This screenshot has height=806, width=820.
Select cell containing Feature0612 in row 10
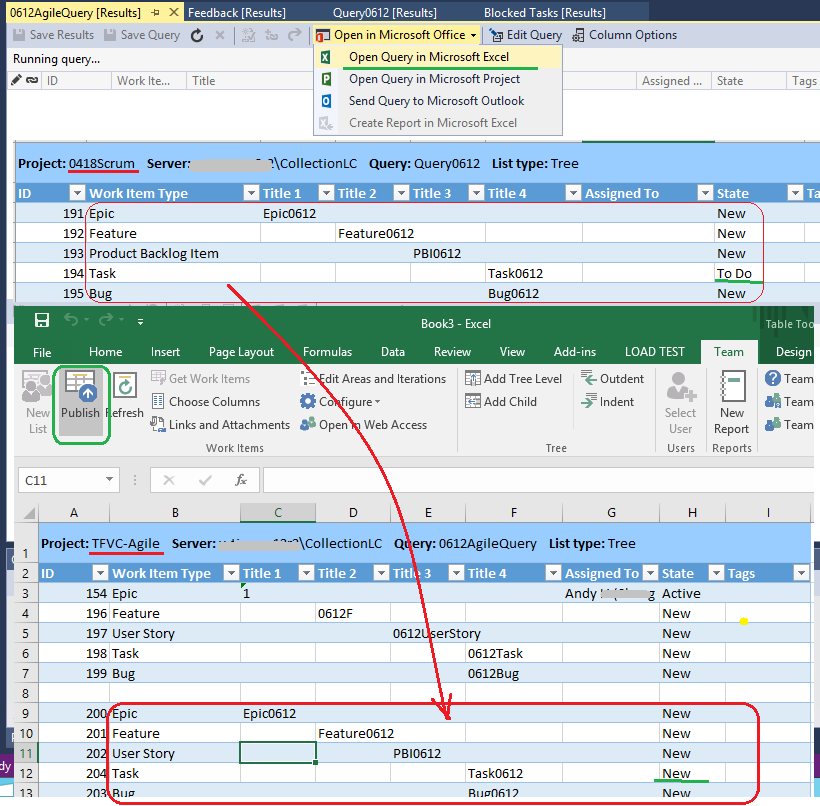(x=352, y=734)
